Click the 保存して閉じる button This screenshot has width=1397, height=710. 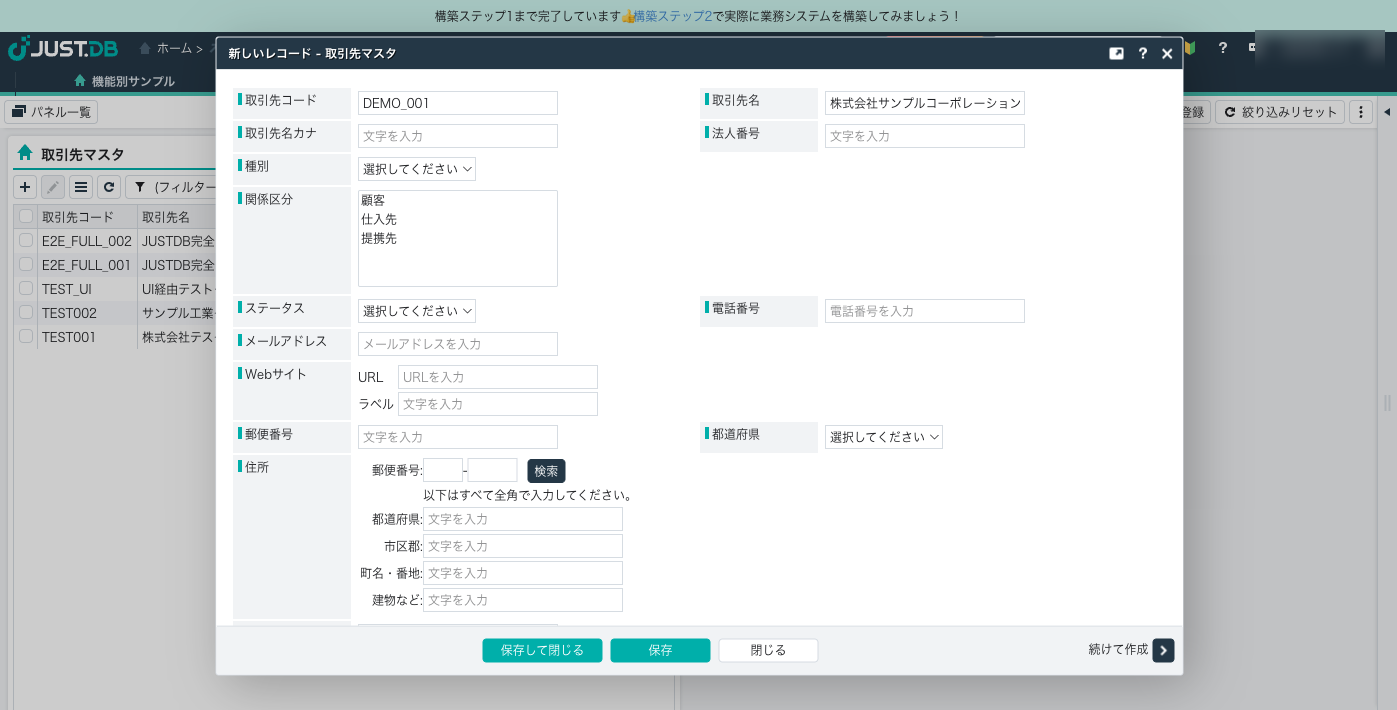coord(542,650)
